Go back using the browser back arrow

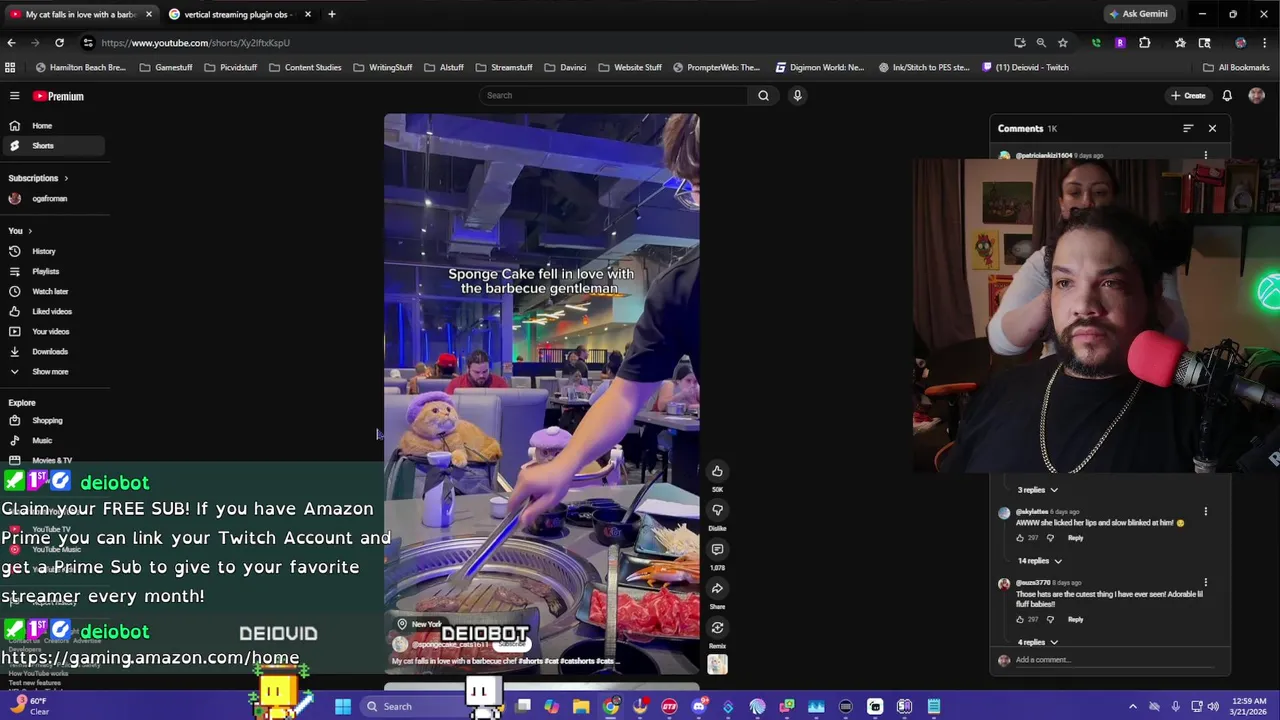pos(11,43)
